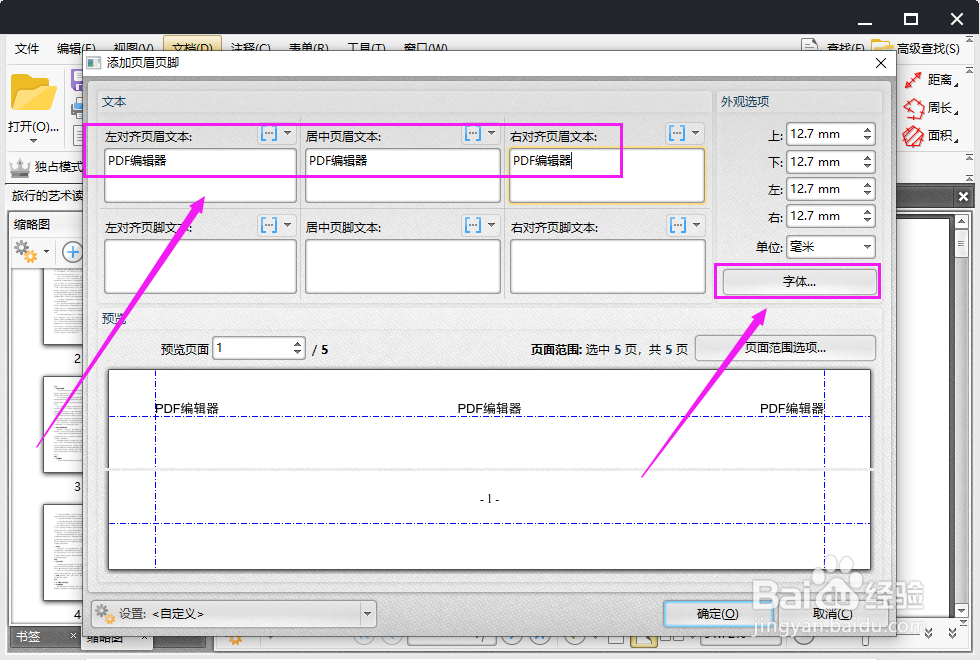Click Advanced Search folder icon

882,46
